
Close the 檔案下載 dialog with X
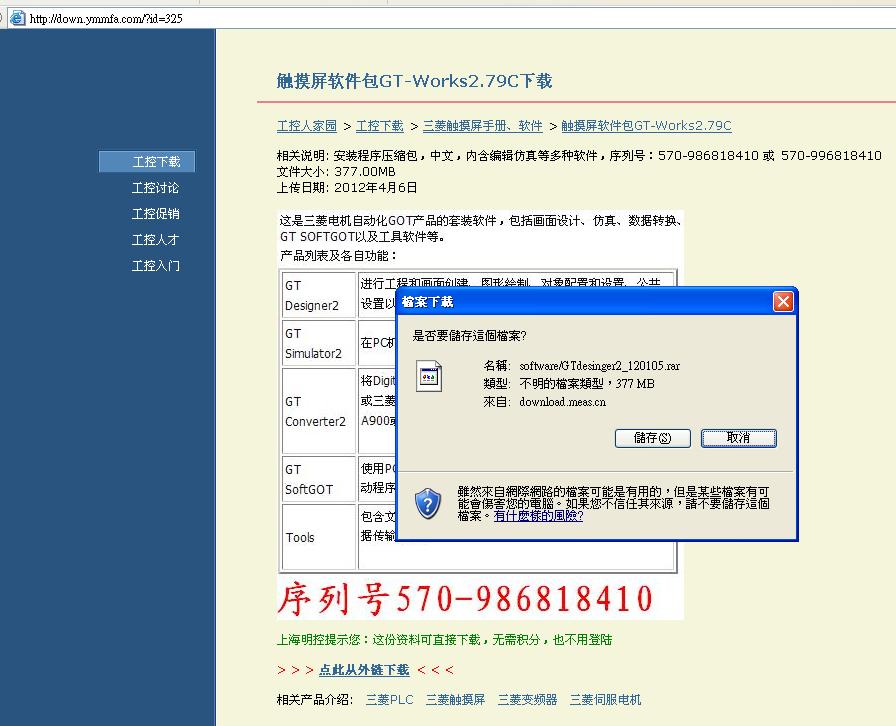(783, 302)
